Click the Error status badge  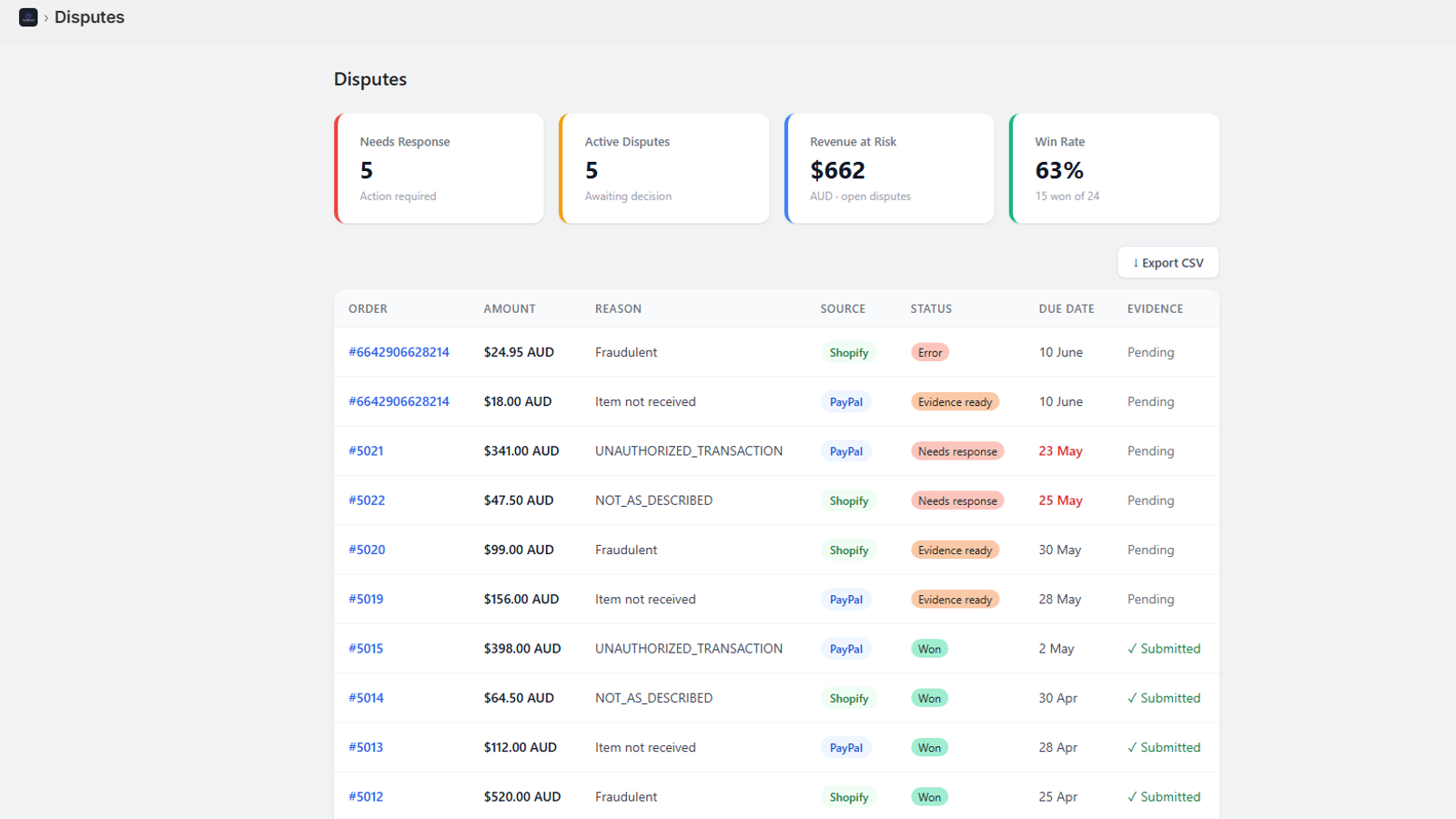coord(930,352)
